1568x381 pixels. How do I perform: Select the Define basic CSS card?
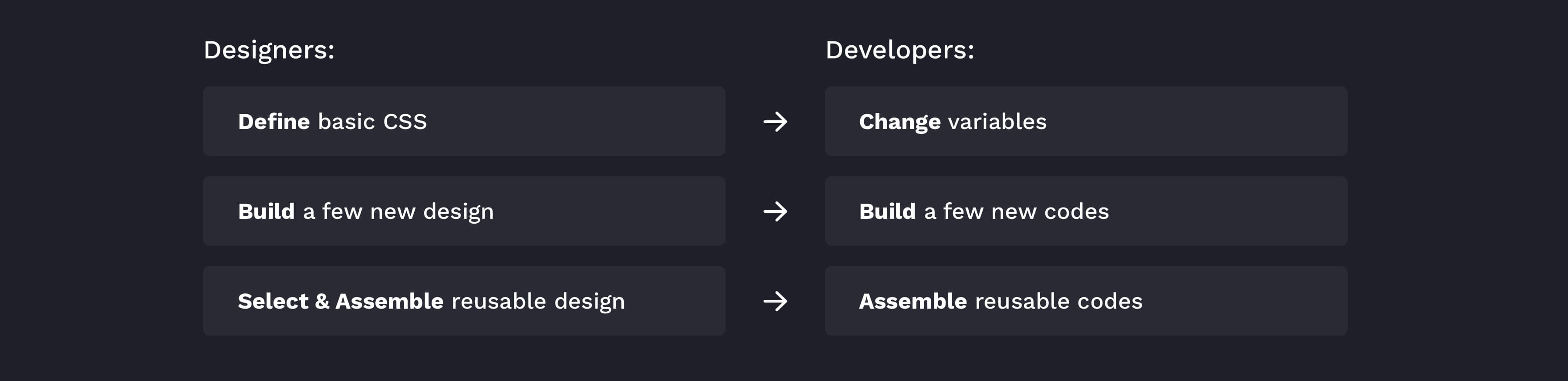pos(464,121)
